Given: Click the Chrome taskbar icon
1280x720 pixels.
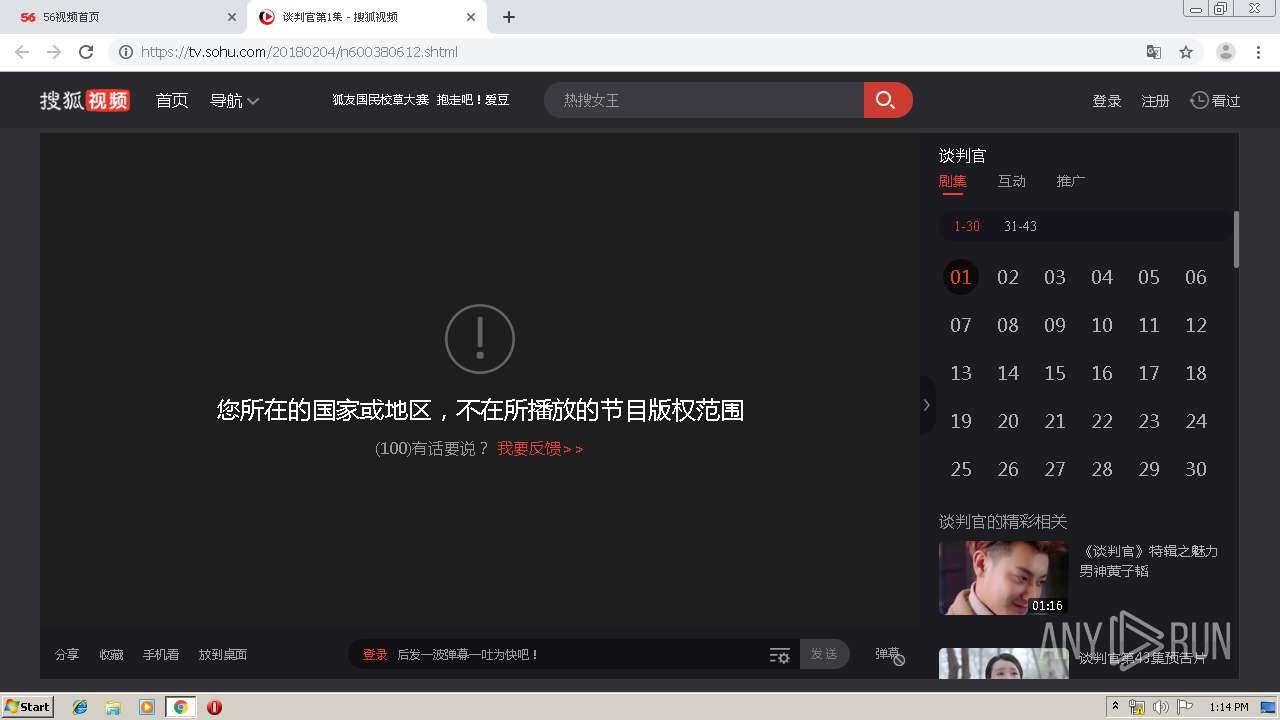Looking at the screenshot, I should tap(181, 707).
